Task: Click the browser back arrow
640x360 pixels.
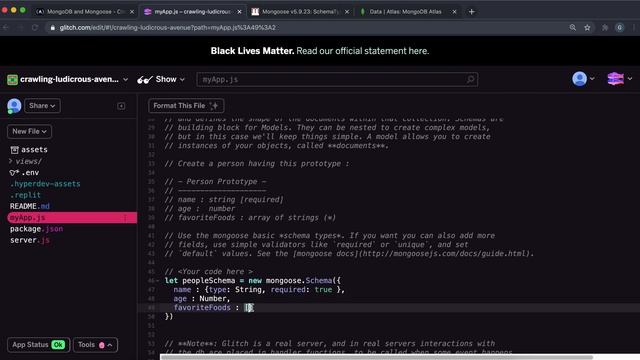Action: (x=6, y=27)
